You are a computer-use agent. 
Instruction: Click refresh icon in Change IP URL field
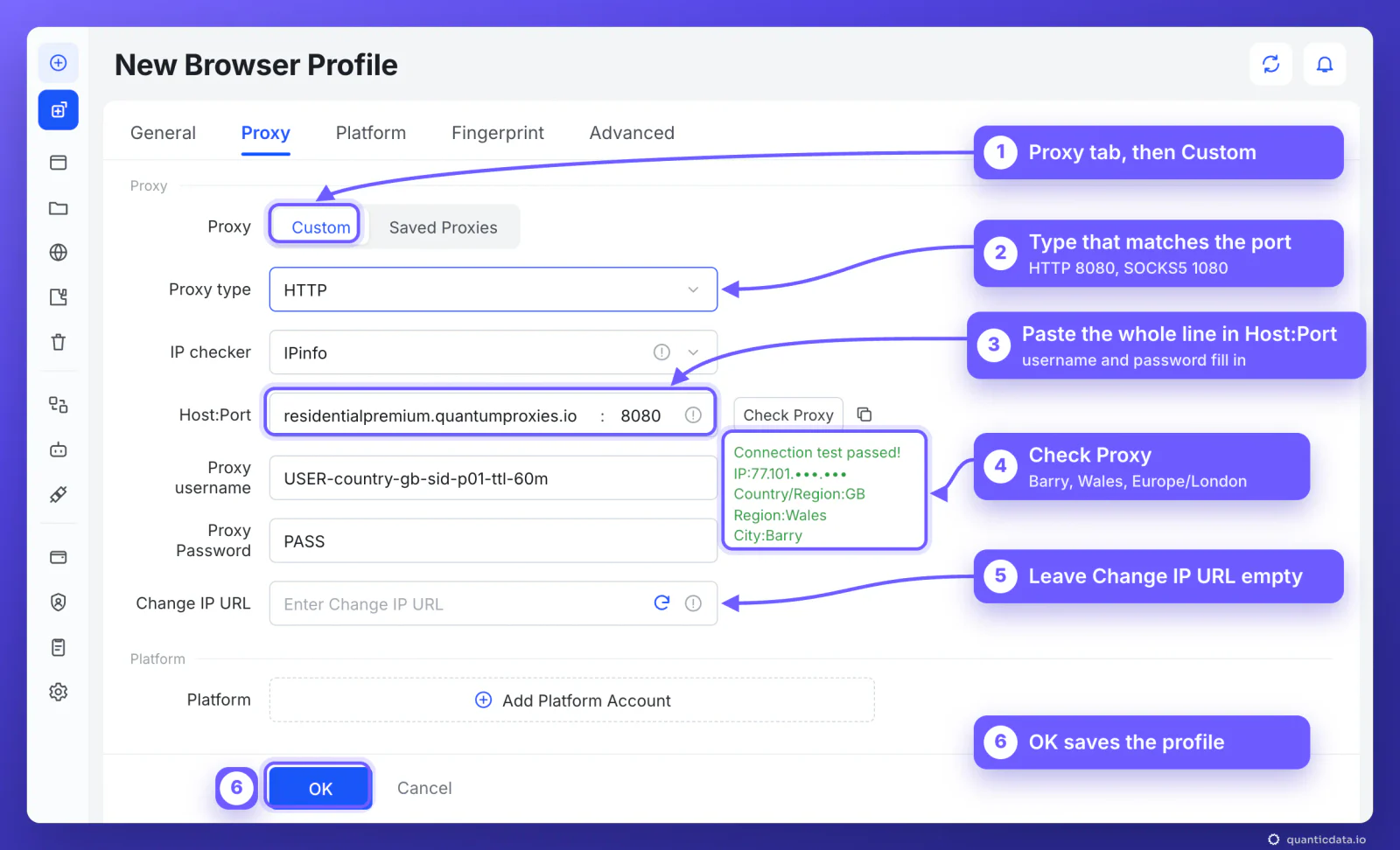click(x=661, y=603)
